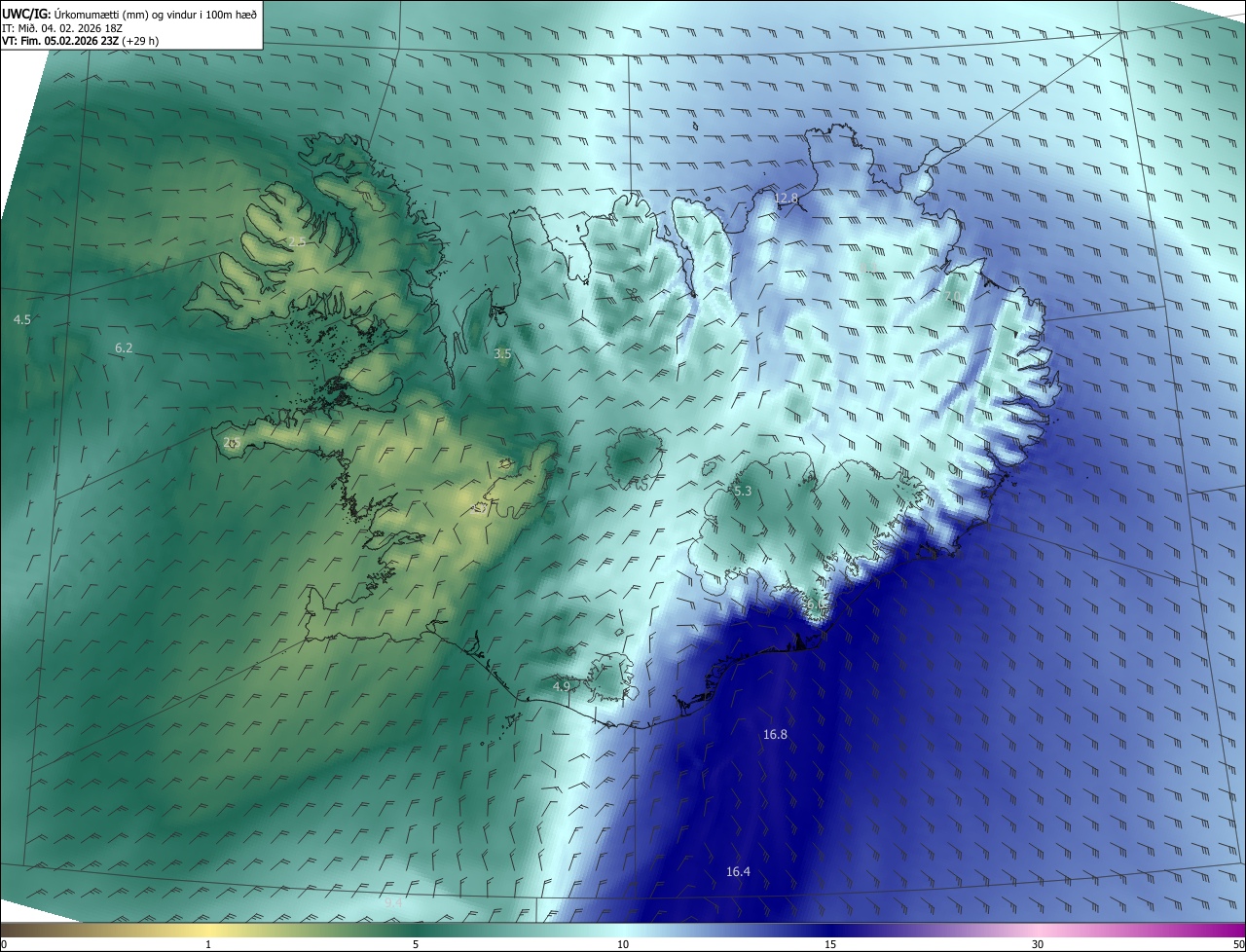Click the colorbar tick label 50

click(1238, 944)
